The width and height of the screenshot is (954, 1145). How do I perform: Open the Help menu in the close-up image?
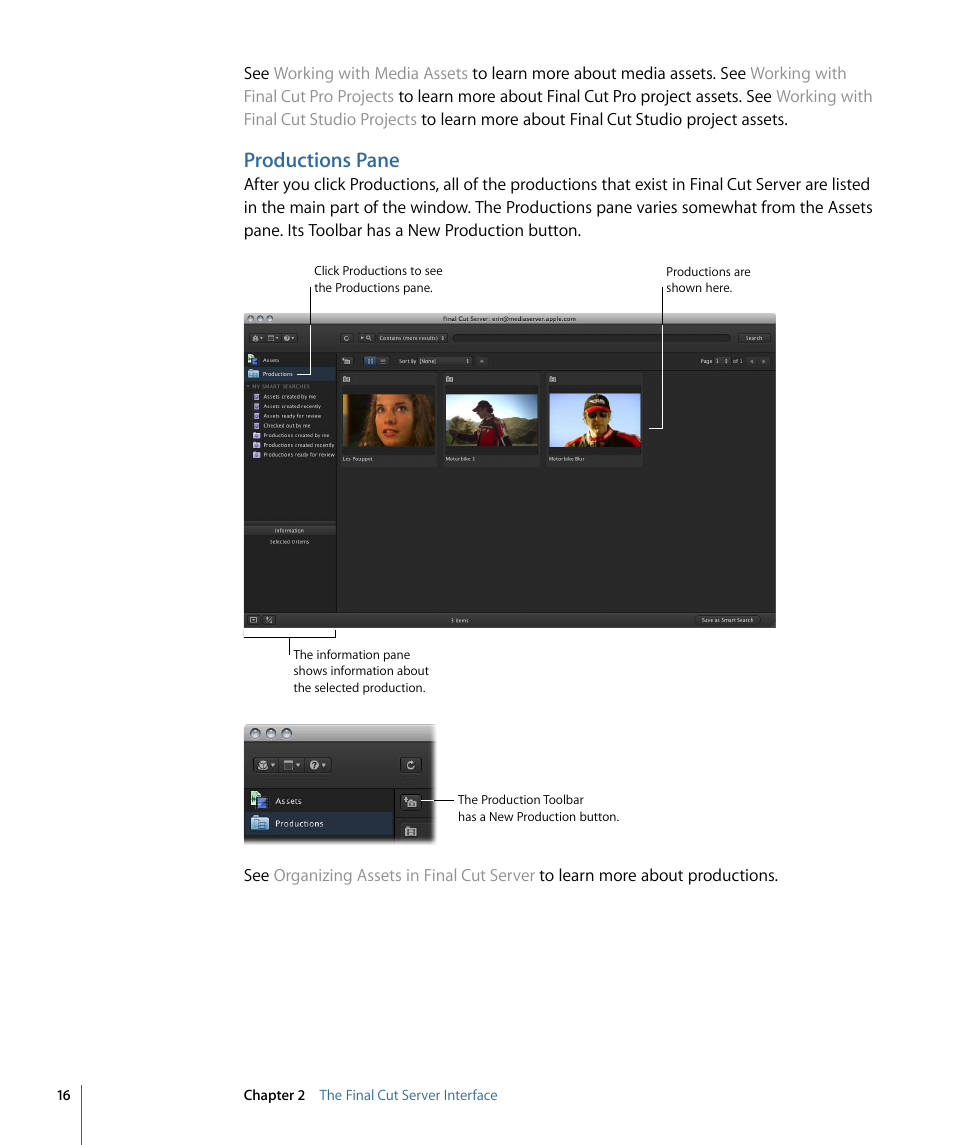tap(318, 765)
